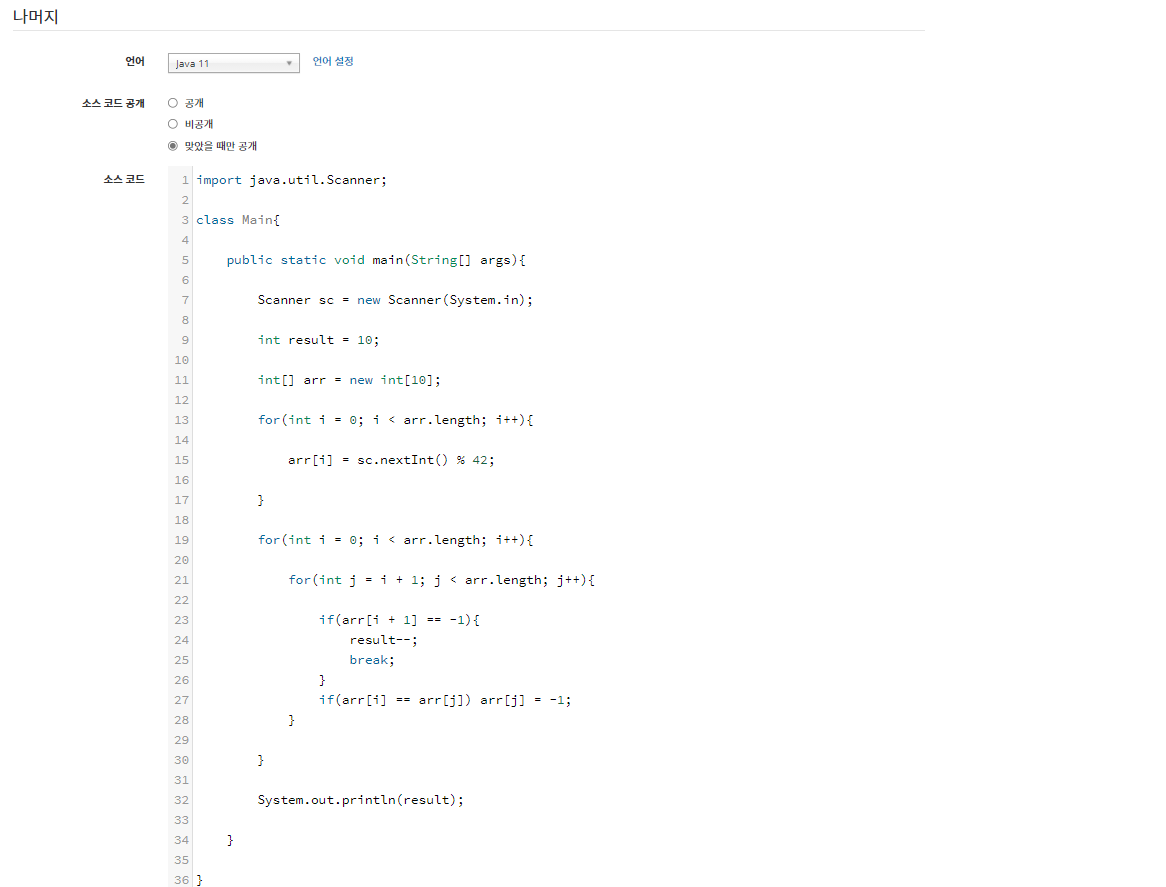Click line number 13 in gutter

point(181,420)
